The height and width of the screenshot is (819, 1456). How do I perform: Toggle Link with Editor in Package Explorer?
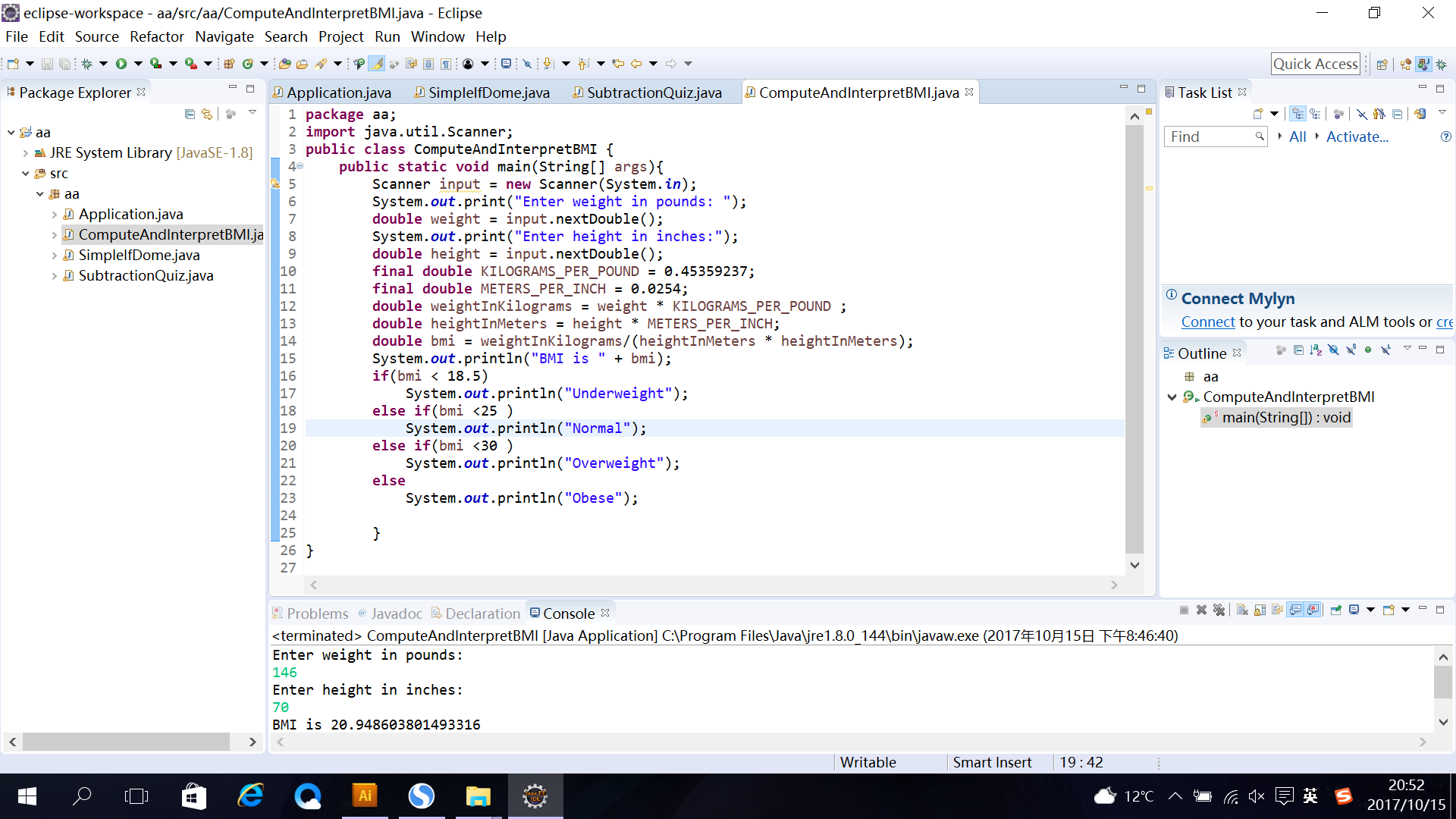[x=206, y=114]
